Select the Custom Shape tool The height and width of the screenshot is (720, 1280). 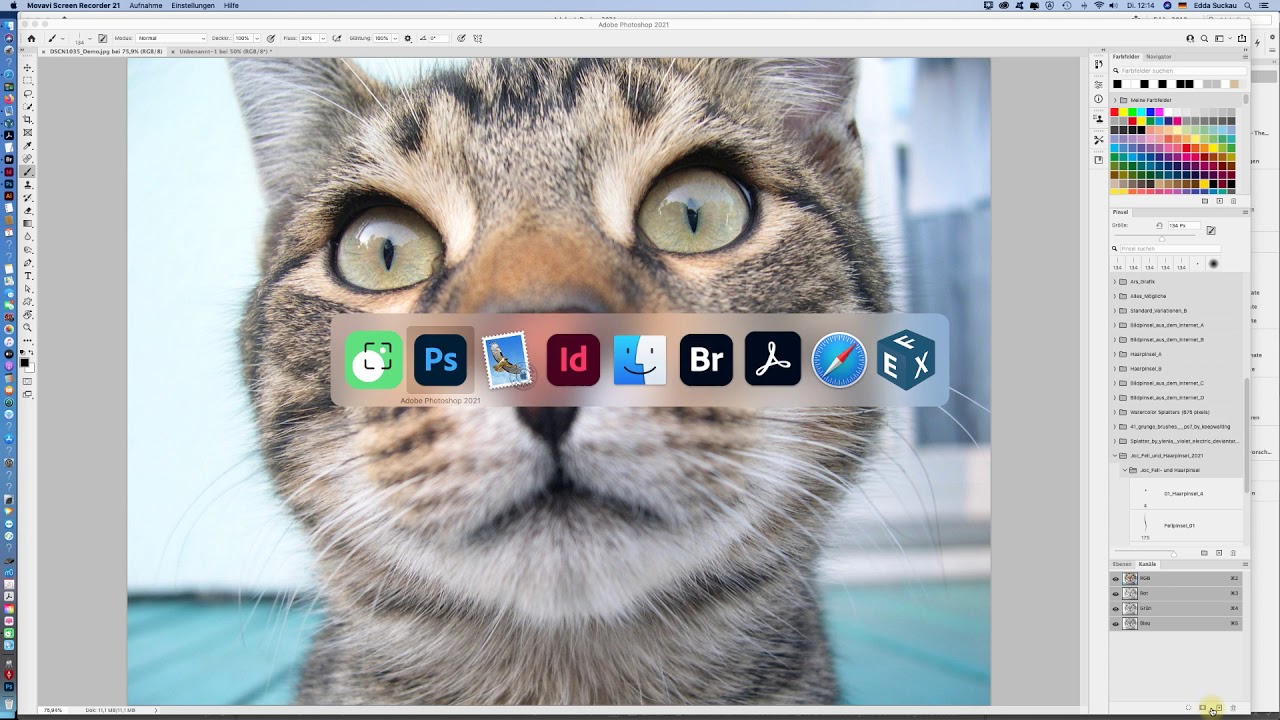click(x=28, y=301)
